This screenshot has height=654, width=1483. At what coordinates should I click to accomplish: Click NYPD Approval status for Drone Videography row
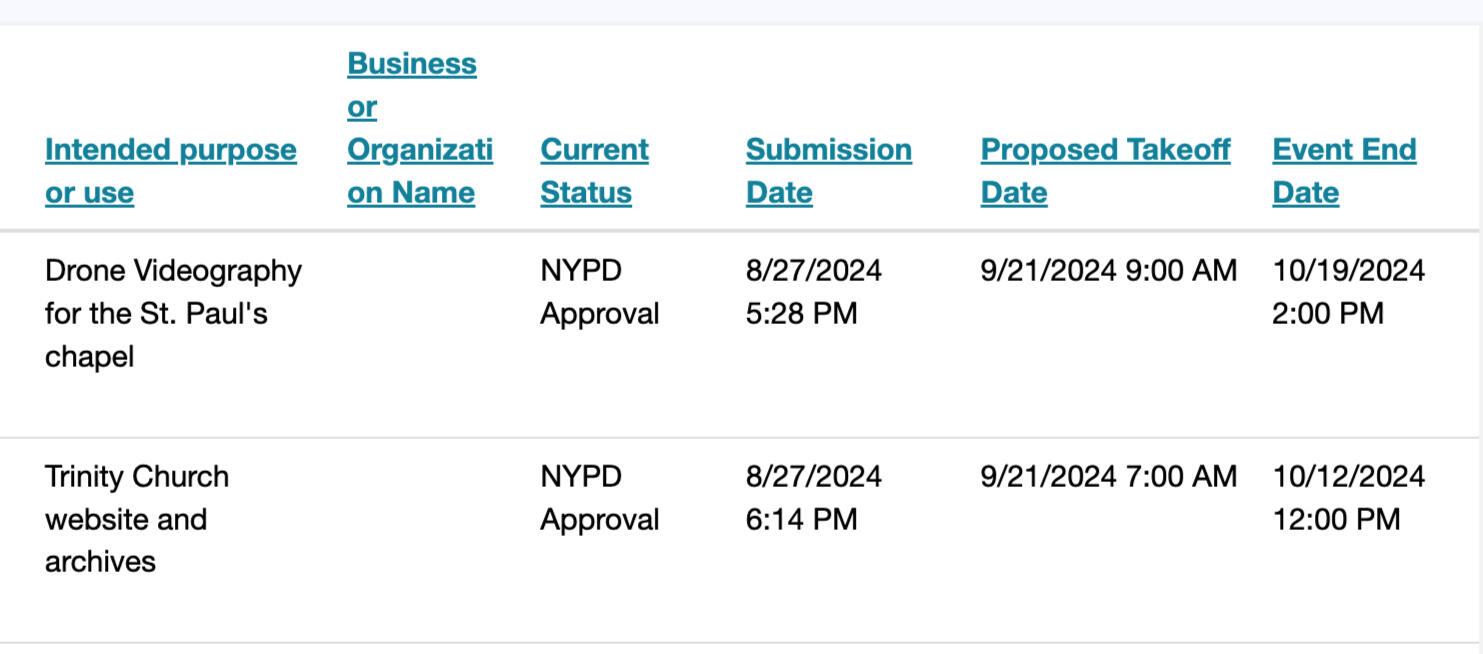(599, 292)
